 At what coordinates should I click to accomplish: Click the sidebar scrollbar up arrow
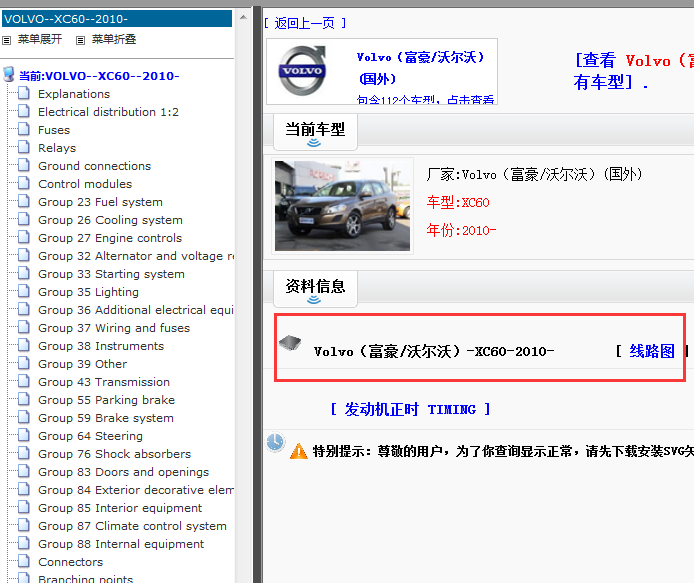click(243, 17)
